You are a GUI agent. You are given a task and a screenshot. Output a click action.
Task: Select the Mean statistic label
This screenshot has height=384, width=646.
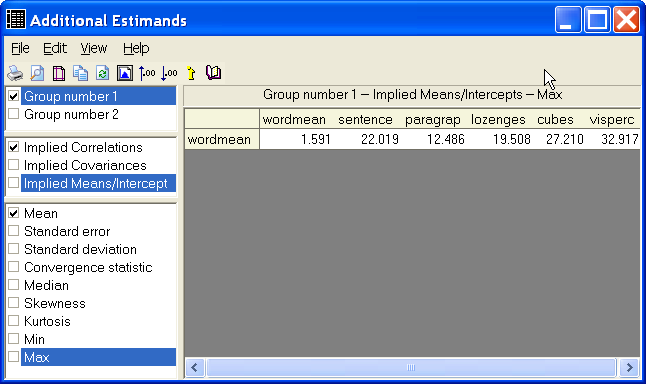point(41,213)
